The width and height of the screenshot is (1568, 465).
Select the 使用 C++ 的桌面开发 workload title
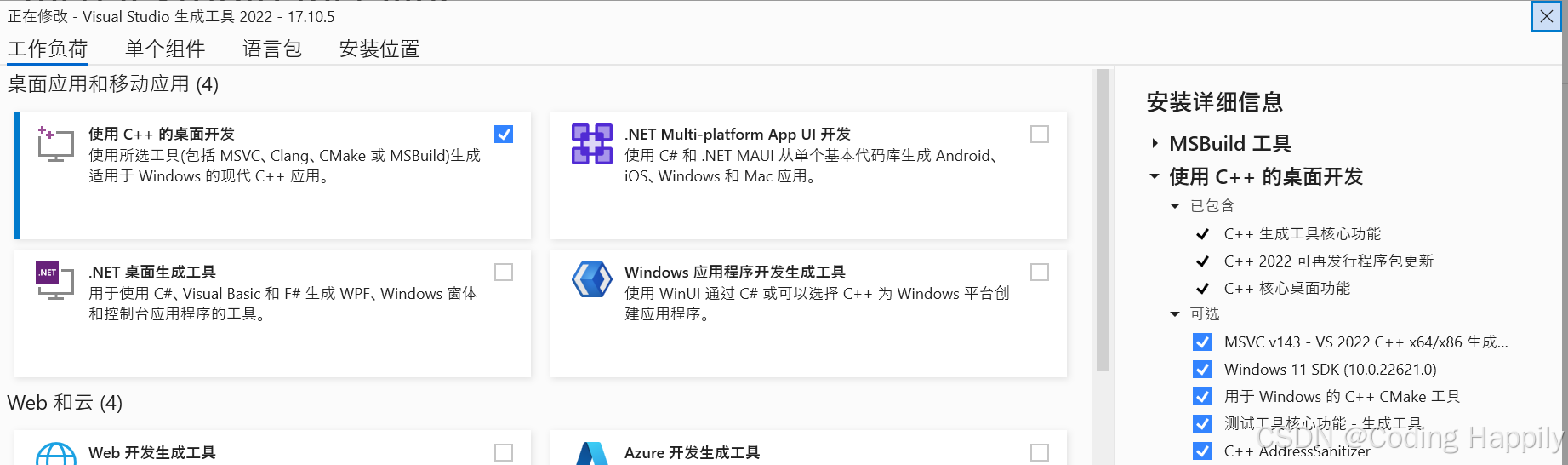(162, 135)
